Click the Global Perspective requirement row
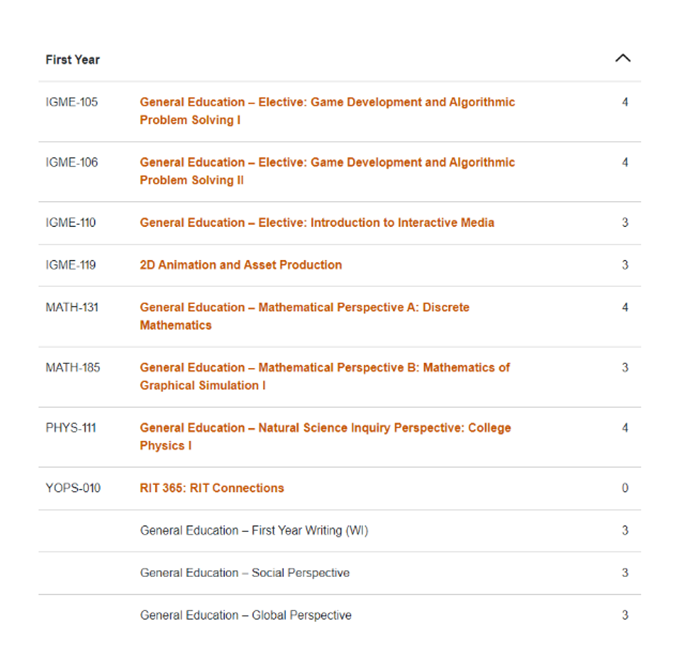The image size is (700, 656). click(x=340, y=615)
